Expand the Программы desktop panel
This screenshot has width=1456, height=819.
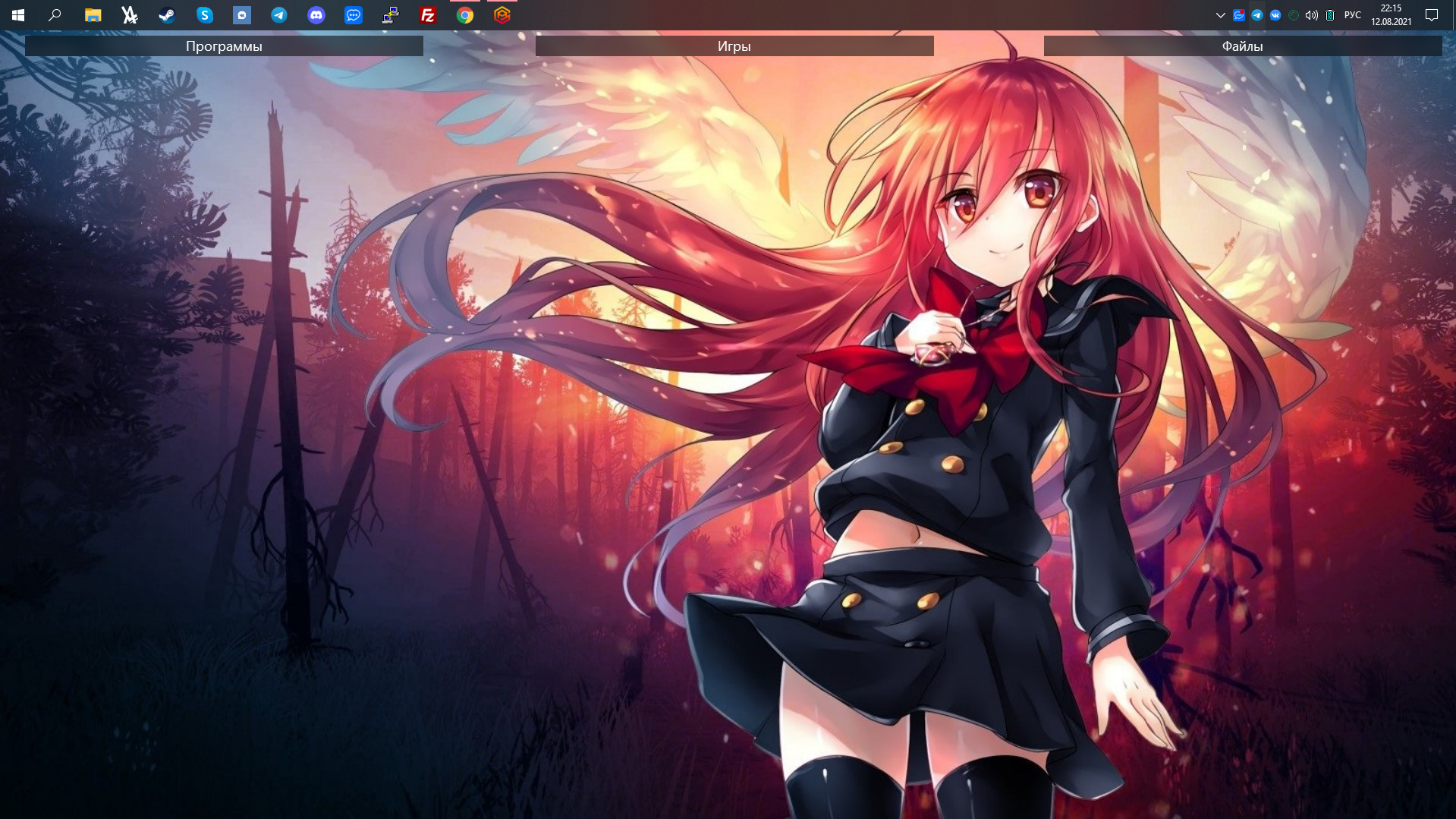[224, 46]
